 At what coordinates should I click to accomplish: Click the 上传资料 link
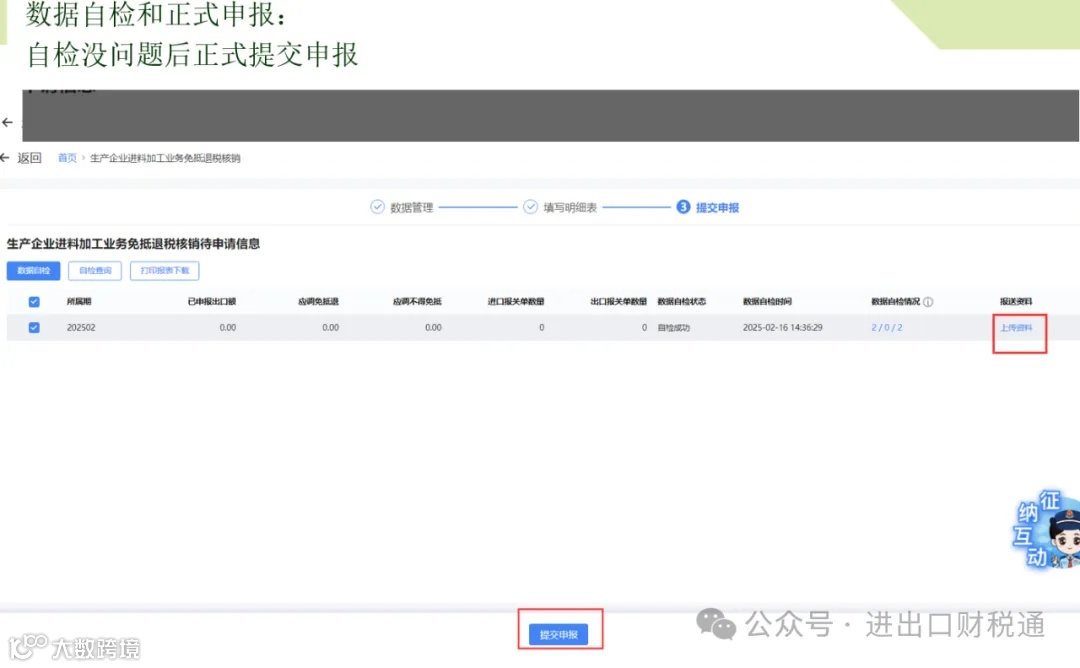pyautogui.click(x=1016, y=328)
